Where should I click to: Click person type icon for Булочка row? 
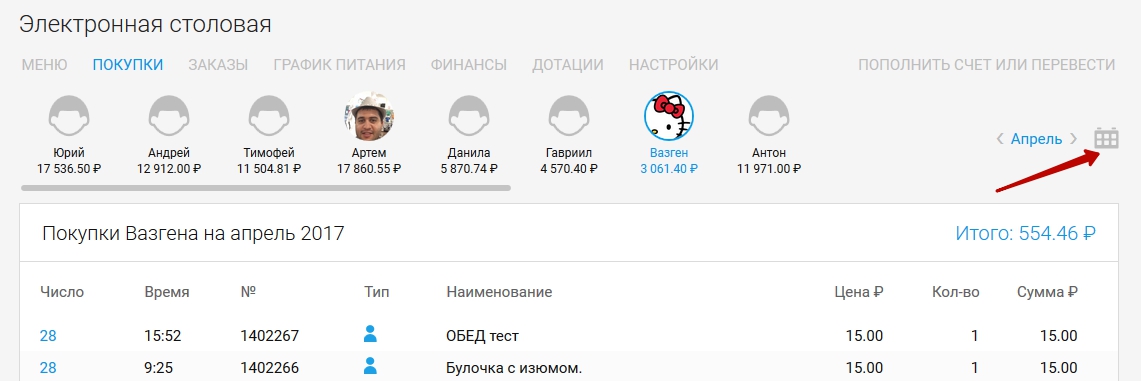(x=370, y=366)
